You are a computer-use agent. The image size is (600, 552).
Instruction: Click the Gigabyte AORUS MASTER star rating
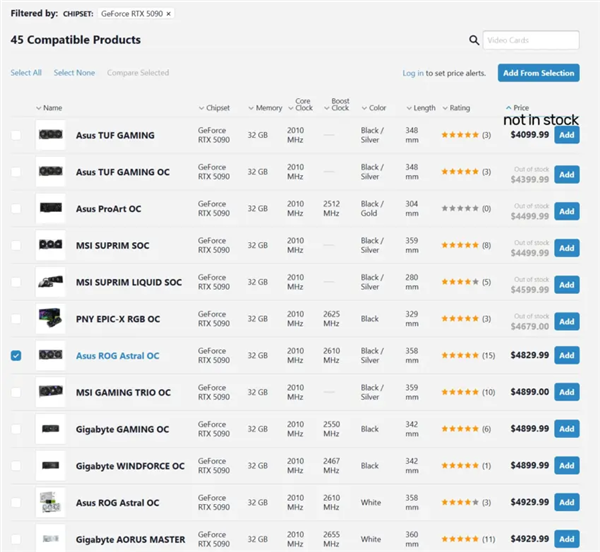pos(460,539)
